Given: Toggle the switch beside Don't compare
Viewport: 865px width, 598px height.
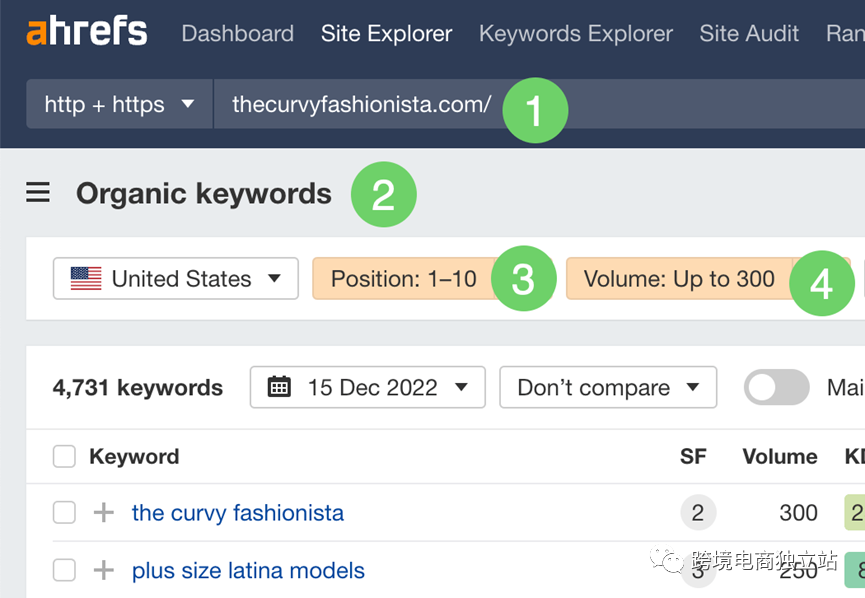Looking at the screenshot, I should click(x=776, y=387).
